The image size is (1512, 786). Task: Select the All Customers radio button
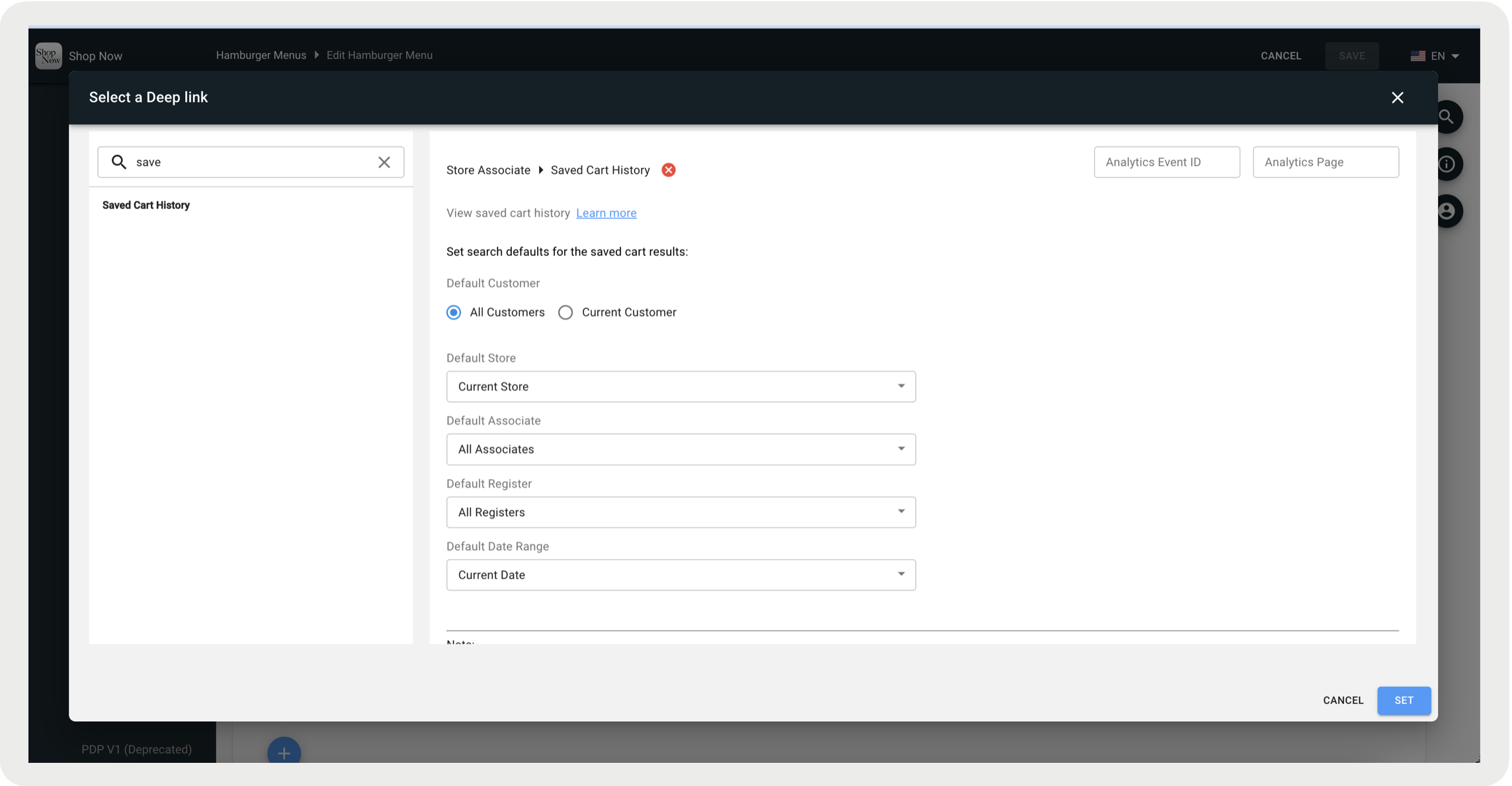click(454, 312)
